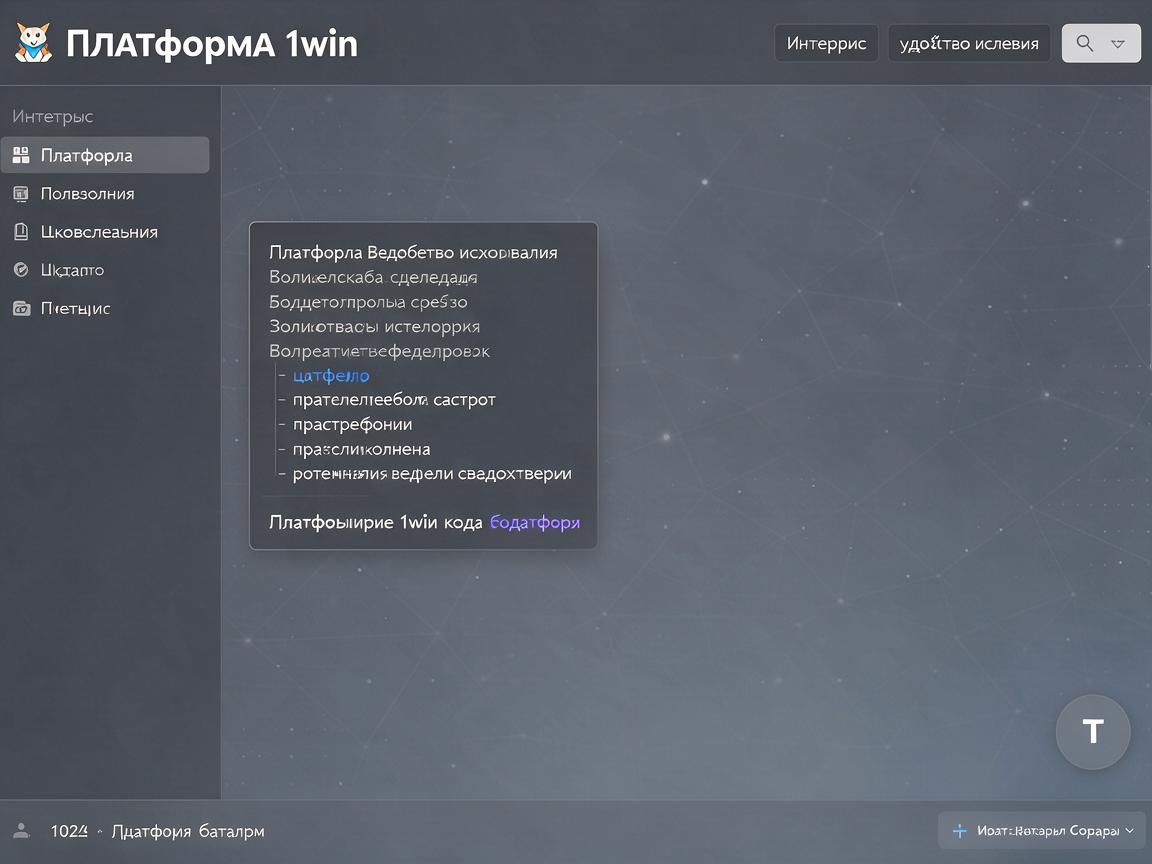Choose the list entry ending in састрот
The image size is (1152, 864).
(x=394, y=400)
